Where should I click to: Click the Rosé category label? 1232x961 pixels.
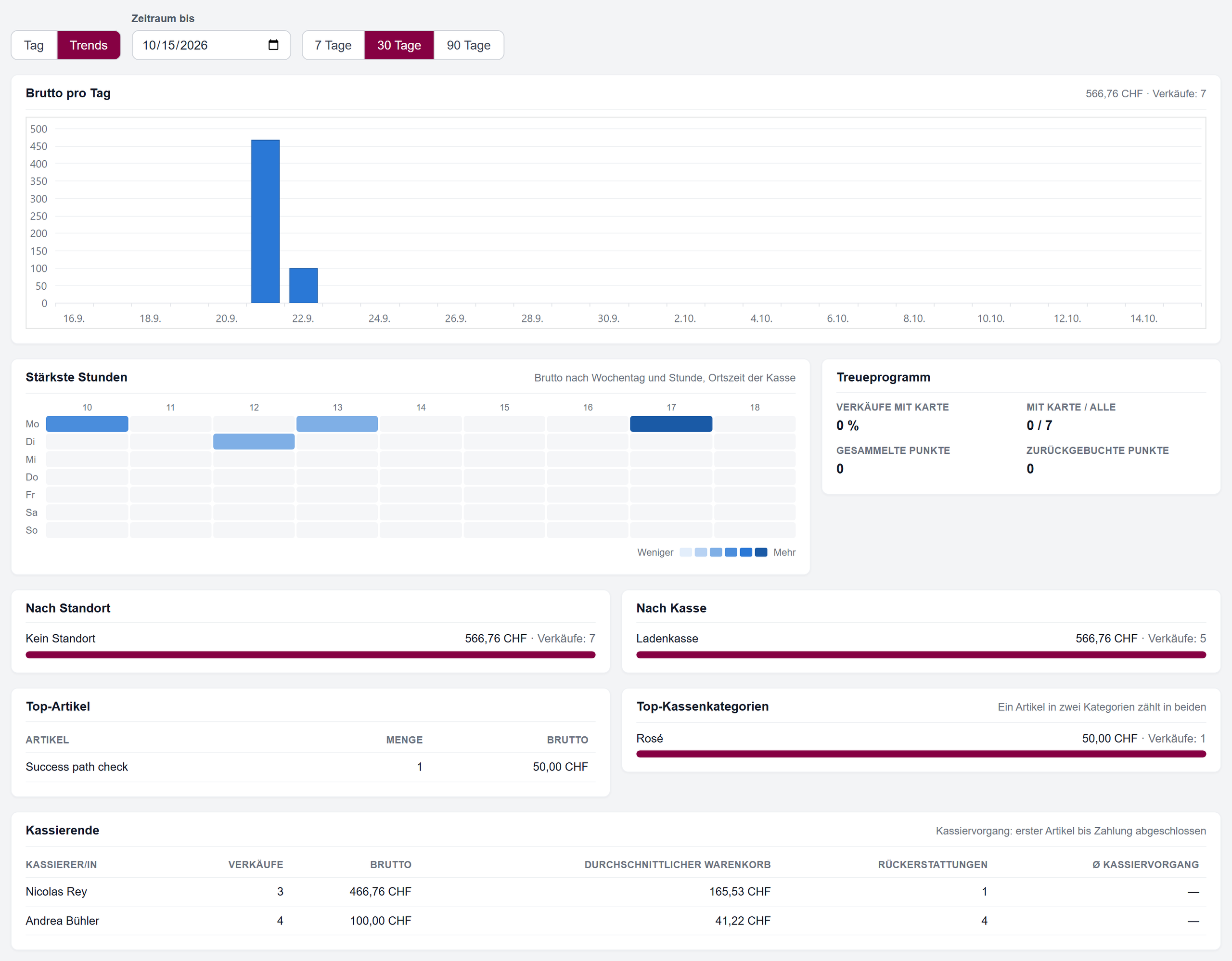pos(650,738)
